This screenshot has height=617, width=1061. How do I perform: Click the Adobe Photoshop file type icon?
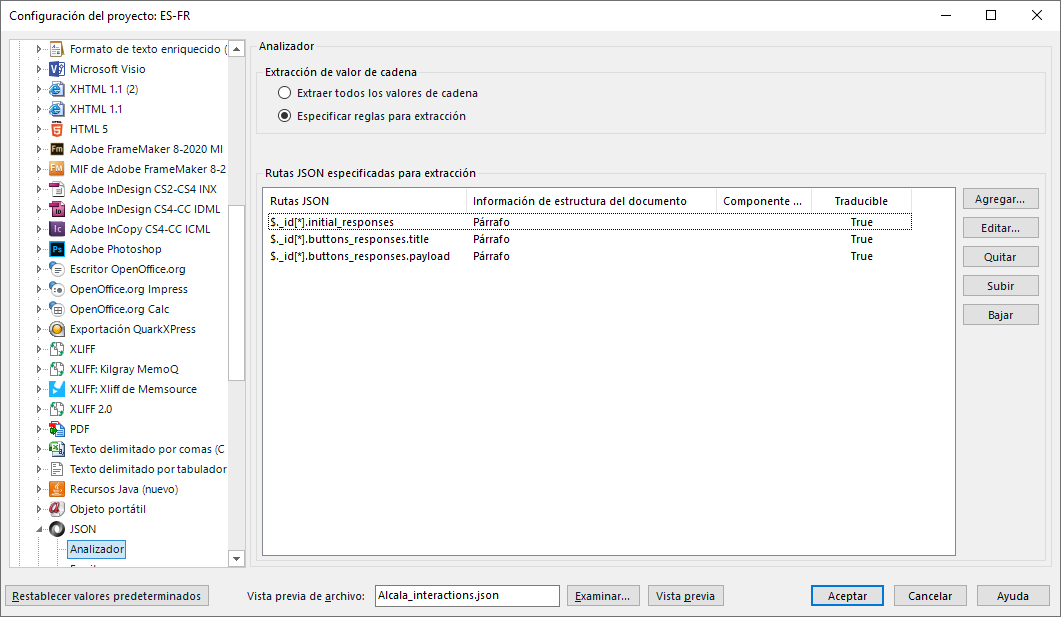coord(57,249)
